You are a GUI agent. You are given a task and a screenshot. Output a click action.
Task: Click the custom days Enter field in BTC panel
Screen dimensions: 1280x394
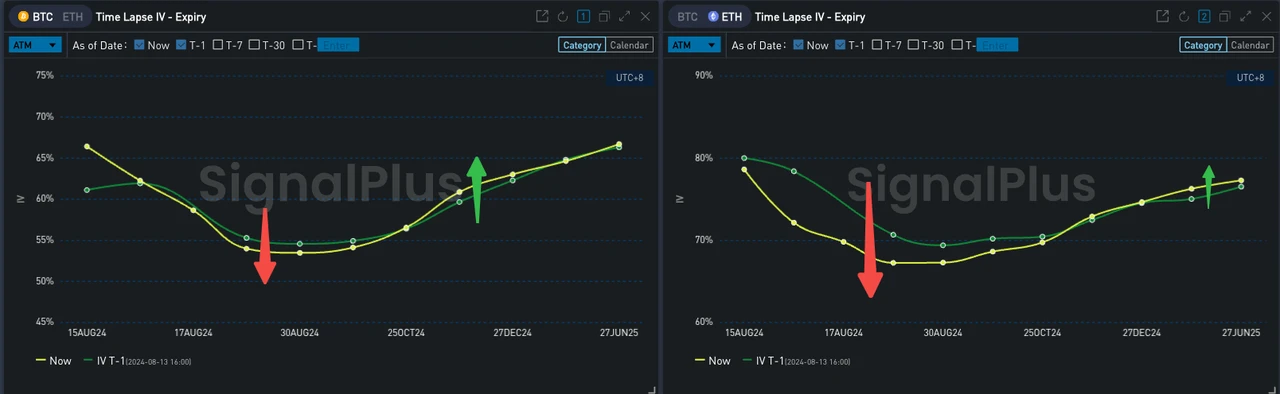click(x=338, y=45)
